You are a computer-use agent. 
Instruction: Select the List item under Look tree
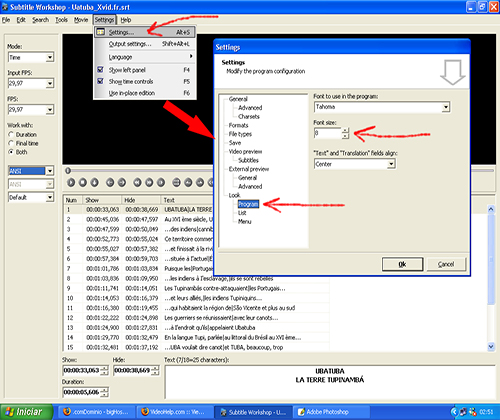tap(242, 213)
